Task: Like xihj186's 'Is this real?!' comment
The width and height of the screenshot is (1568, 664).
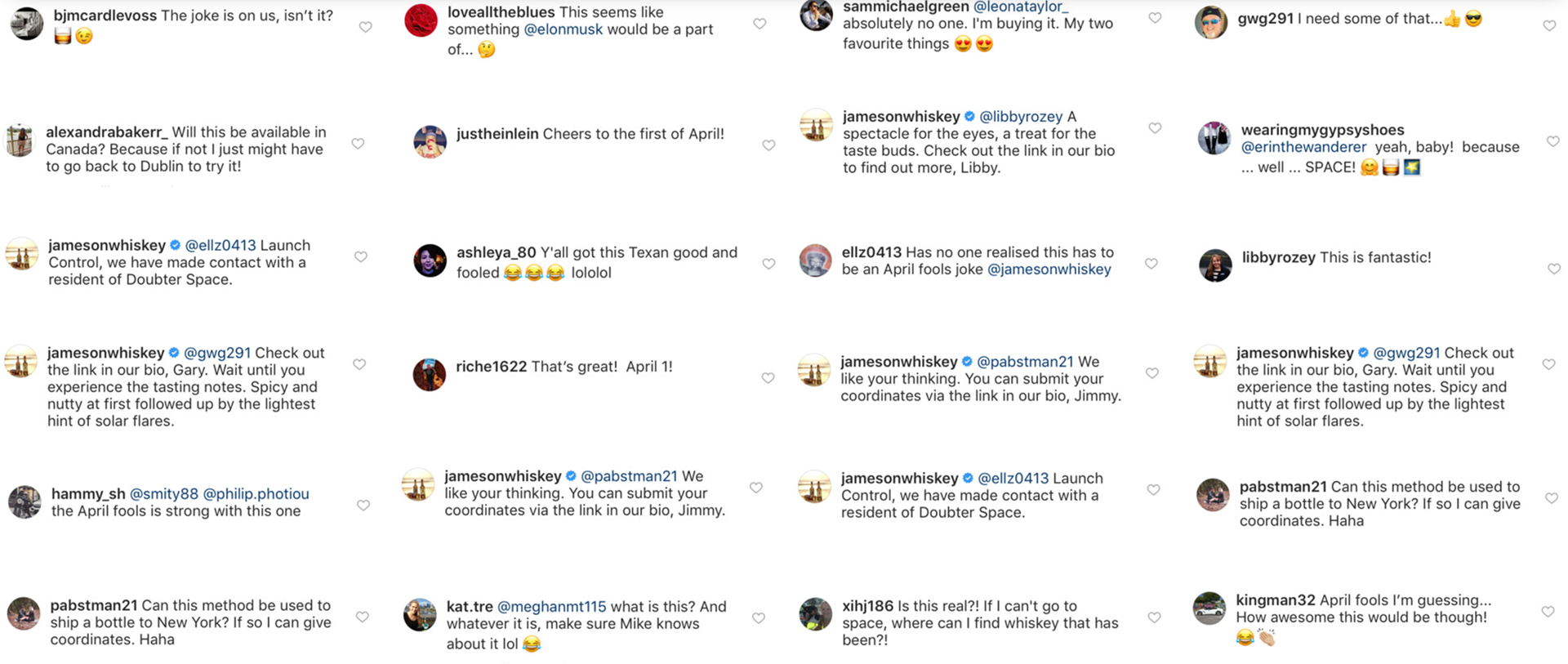Action: coord(1154,617)
